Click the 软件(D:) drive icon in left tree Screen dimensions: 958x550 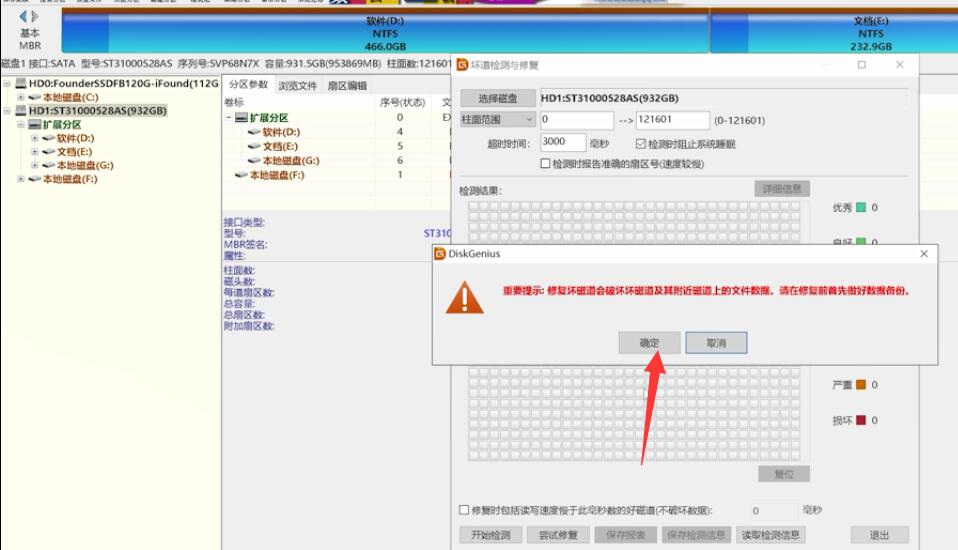coord(49,138)
